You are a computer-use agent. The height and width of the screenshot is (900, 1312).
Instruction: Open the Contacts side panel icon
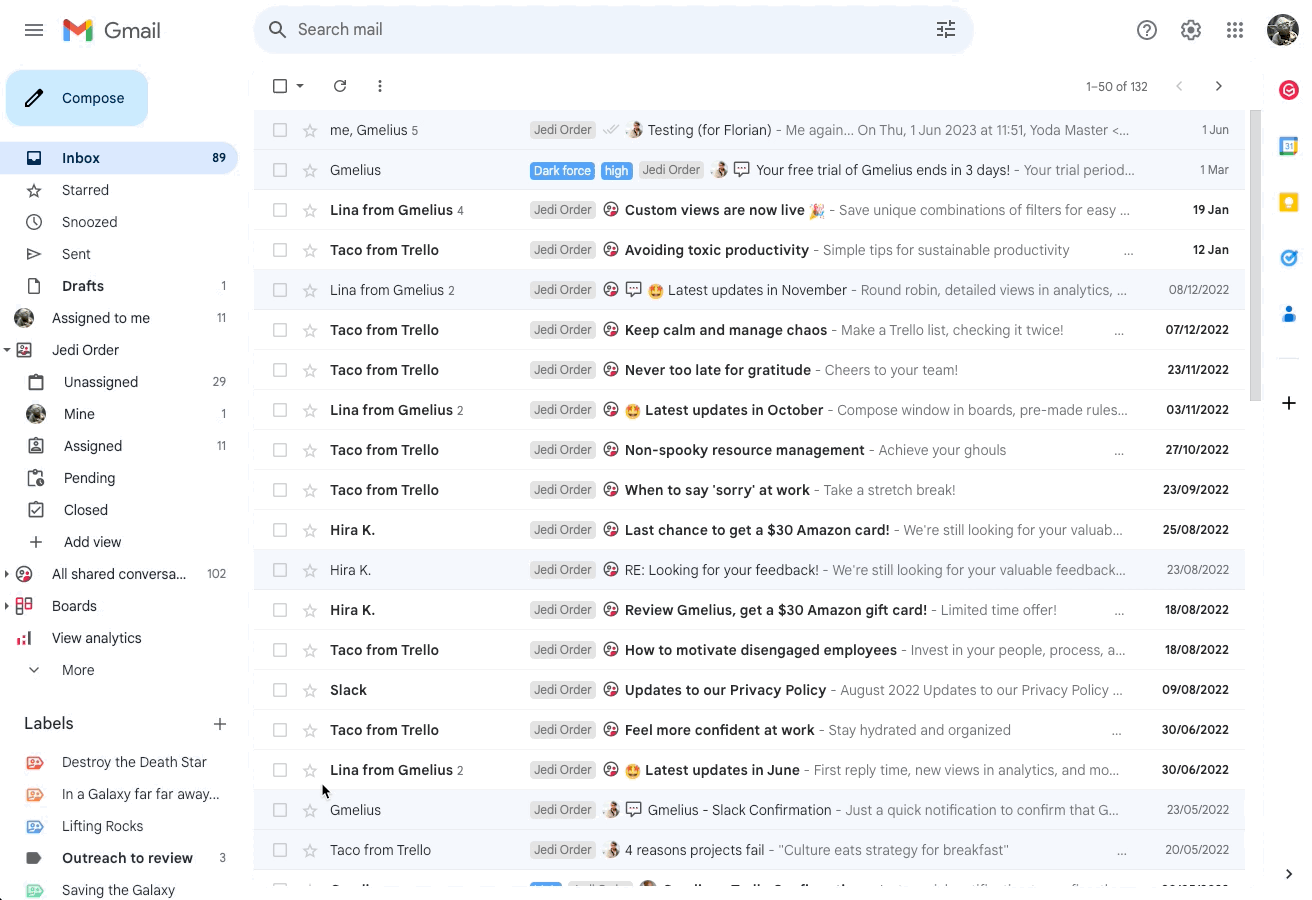(1289, 314)
